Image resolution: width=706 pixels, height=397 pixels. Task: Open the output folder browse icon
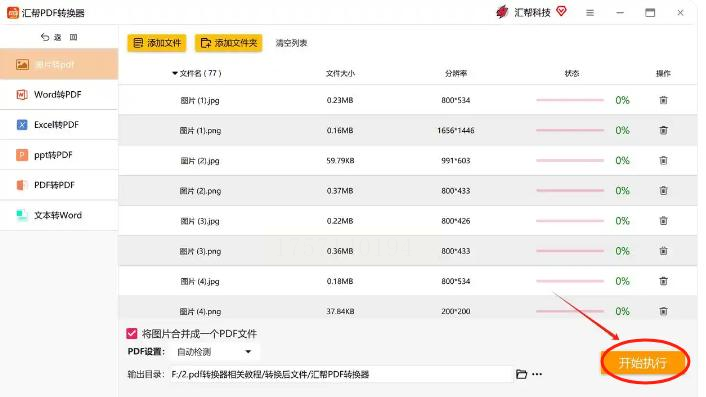[x=521, y=374]
